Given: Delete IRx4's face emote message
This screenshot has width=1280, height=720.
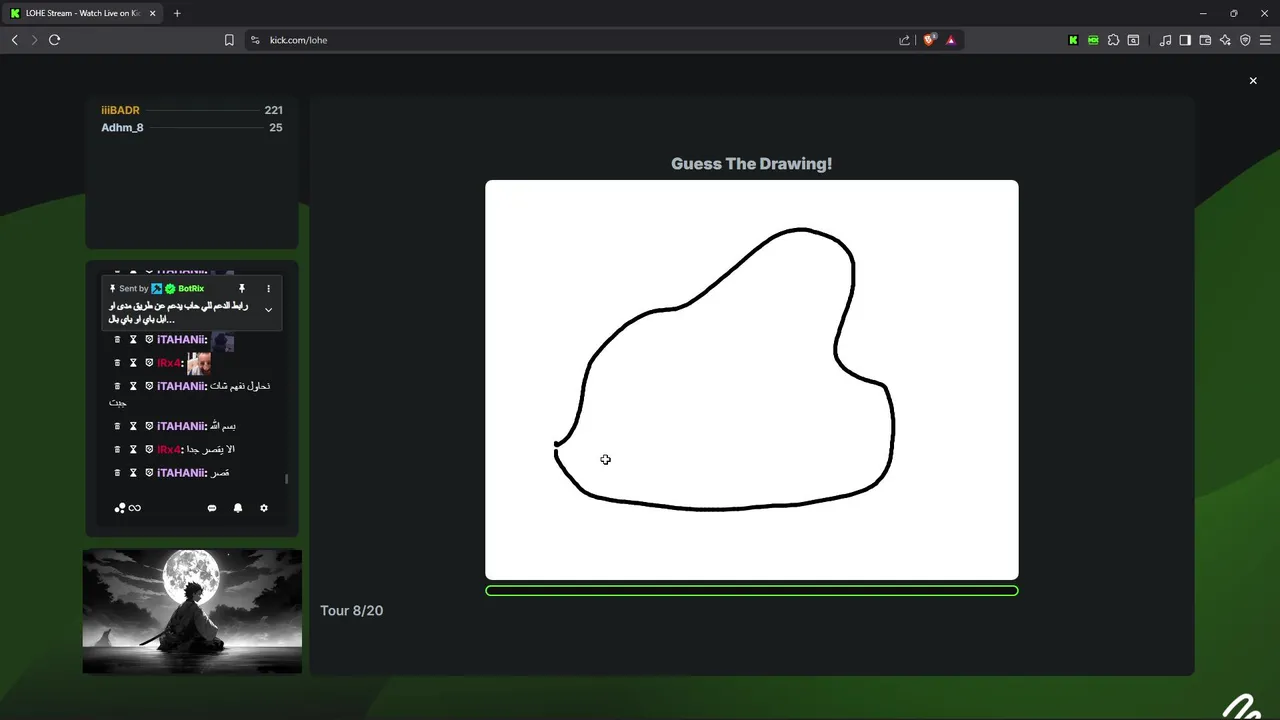Looking at the screenshot, I should [117, 363].
